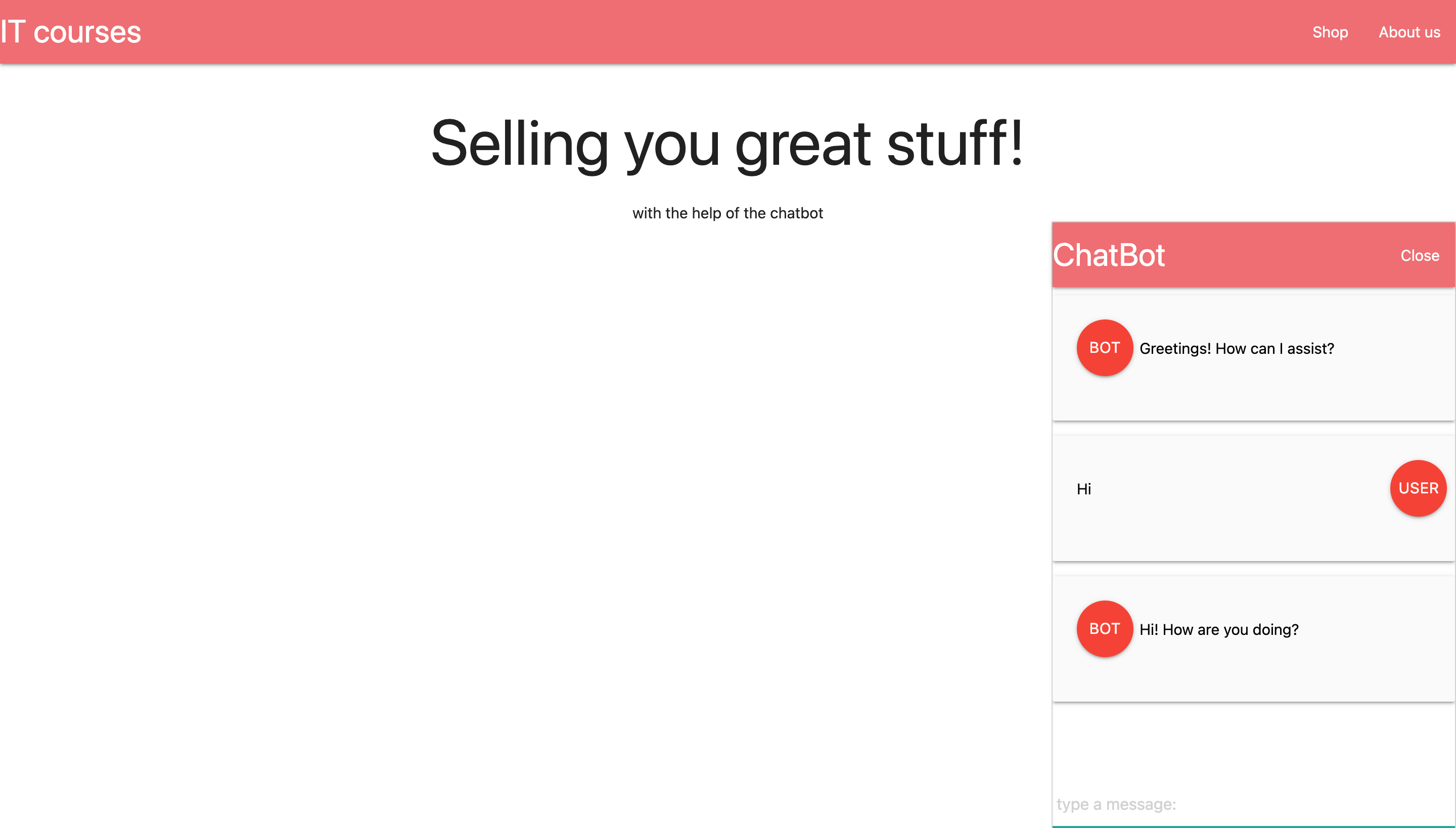Select the ChatBot header title

click(x=1108, y=255)
